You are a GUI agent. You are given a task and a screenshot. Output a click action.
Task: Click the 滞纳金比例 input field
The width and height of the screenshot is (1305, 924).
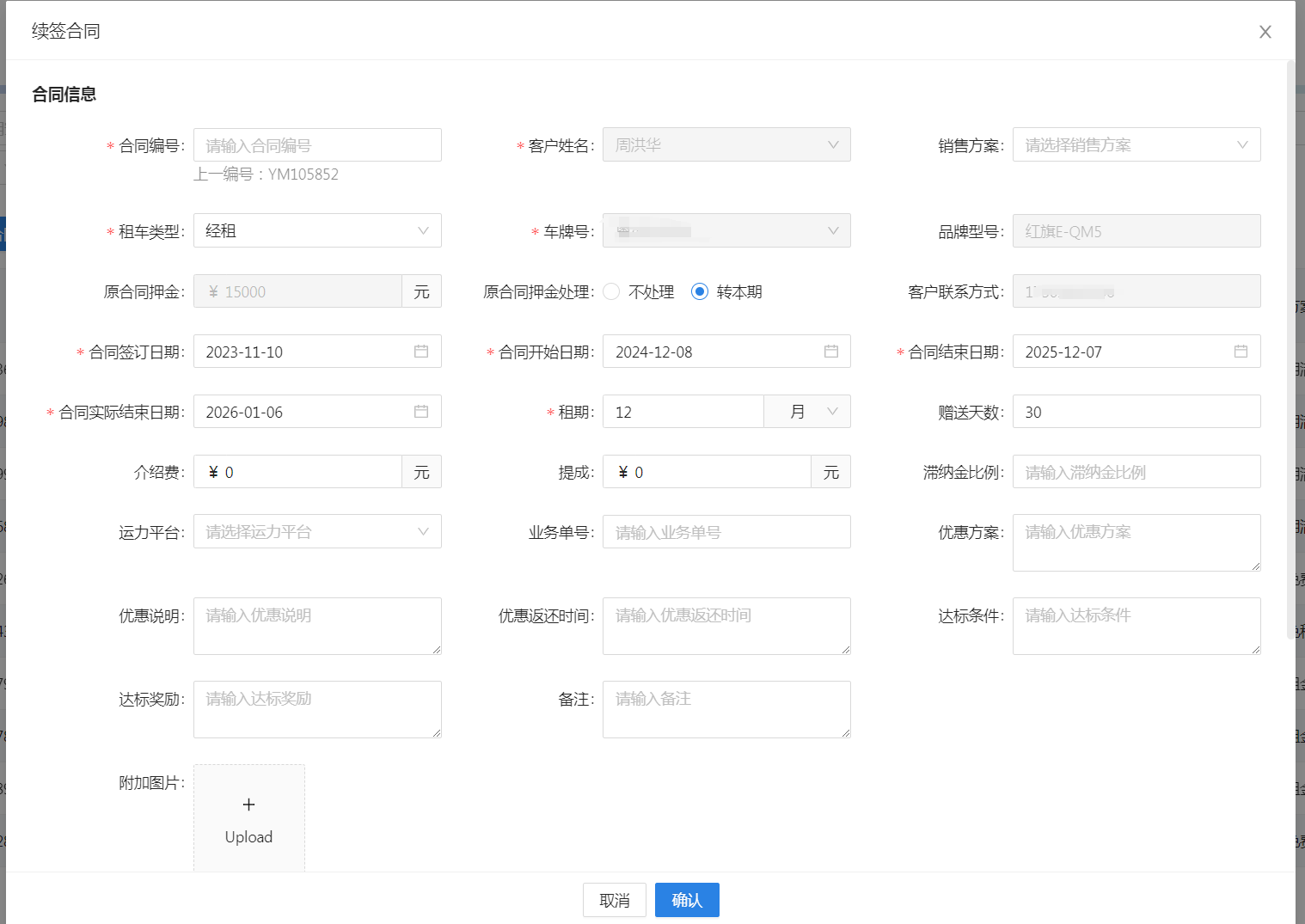[1136, 472]
